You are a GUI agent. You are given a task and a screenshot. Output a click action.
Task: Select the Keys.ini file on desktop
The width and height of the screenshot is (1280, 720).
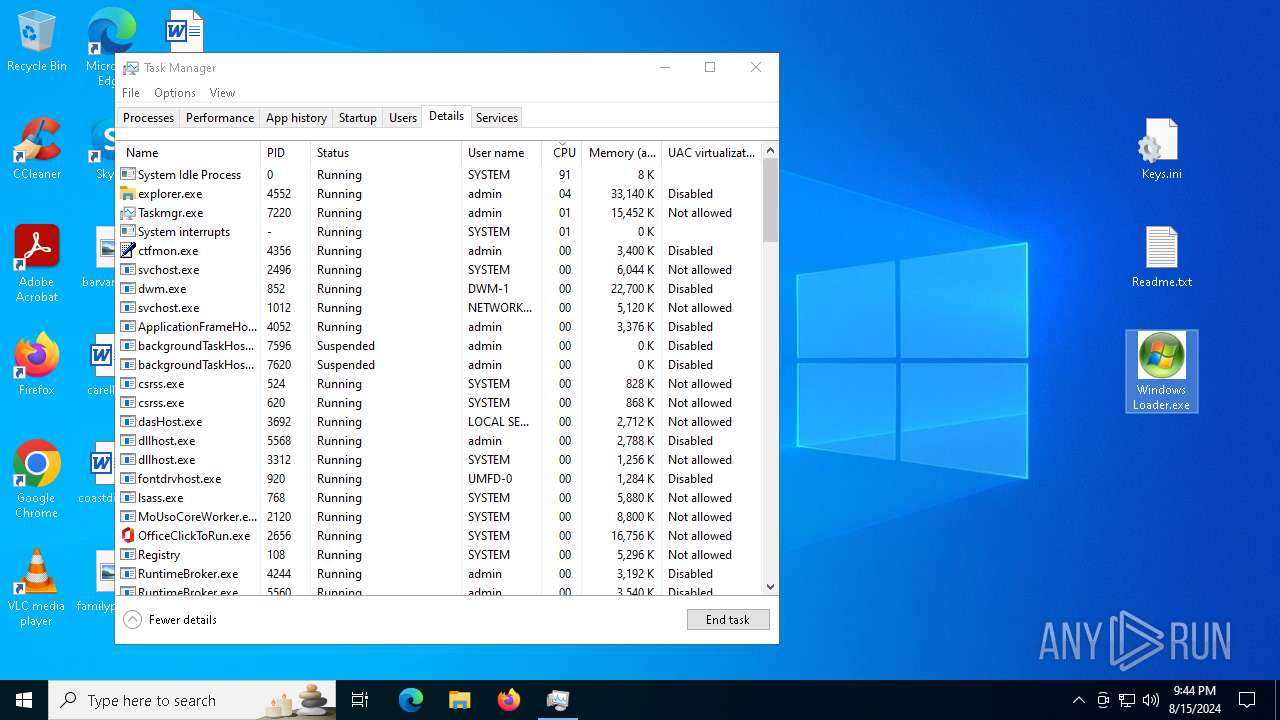pyautogui.click(x=1161, y=149)
